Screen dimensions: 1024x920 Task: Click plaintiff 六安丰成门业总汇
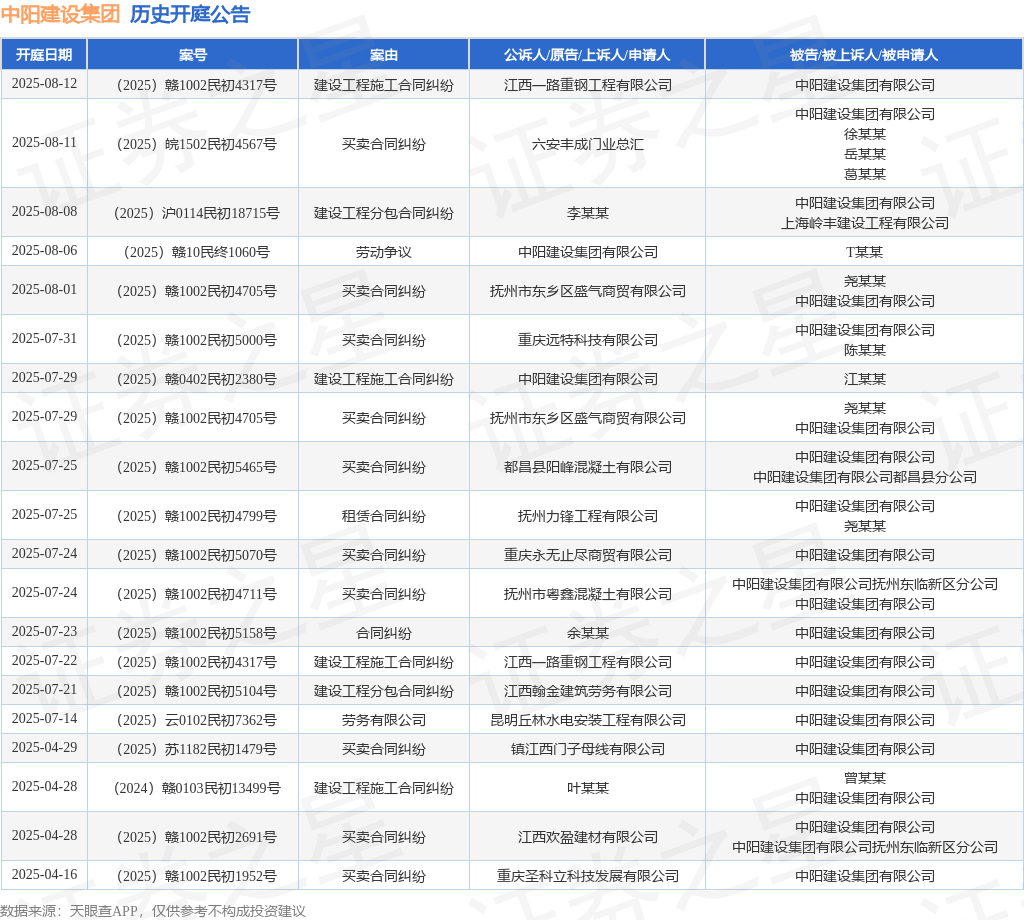pyautogui.click(x=587, y=144)
